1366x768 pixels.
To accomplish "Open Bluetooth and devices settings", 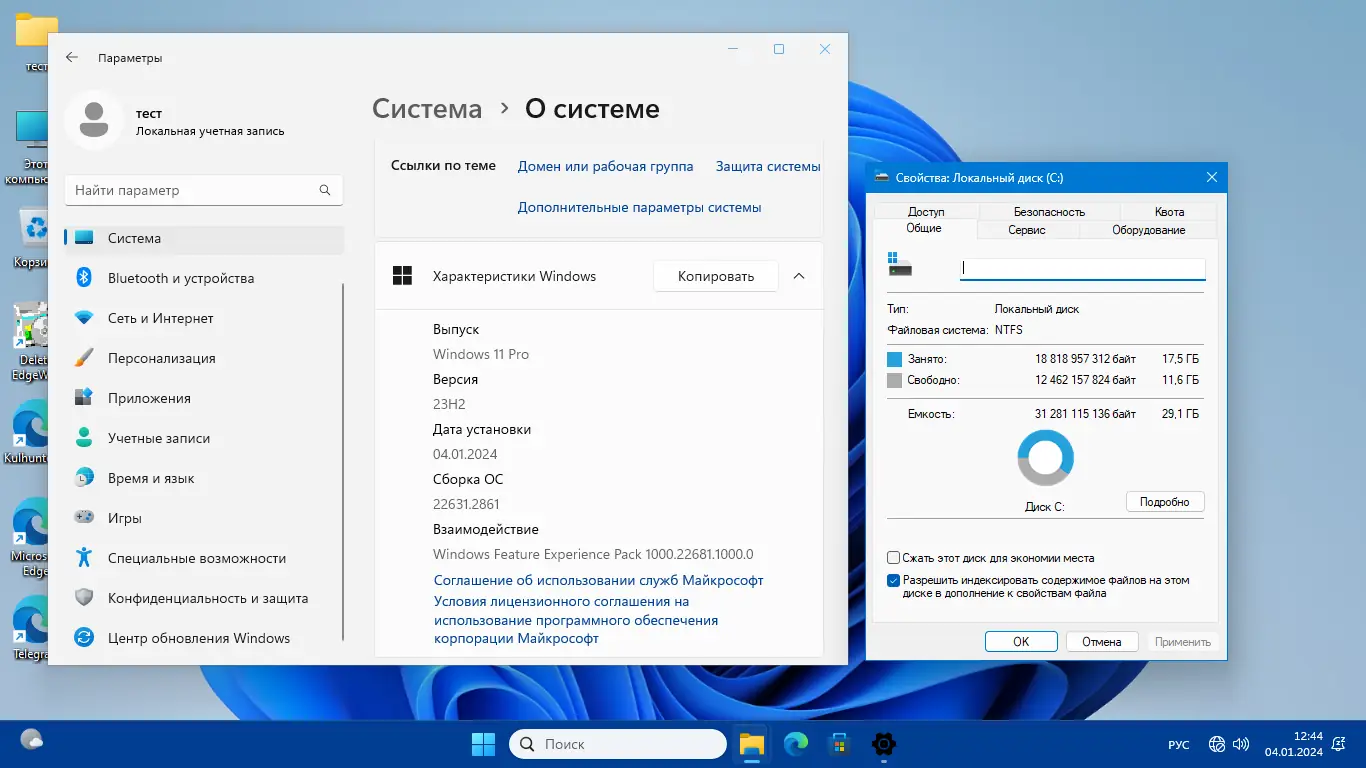I will click(x=204, y=278).
